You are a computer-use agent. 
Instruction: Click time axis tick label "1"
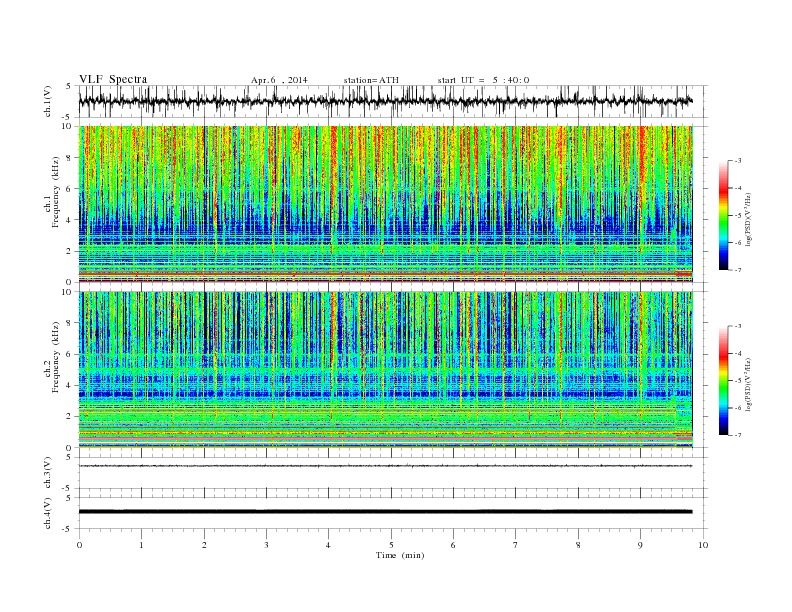(141, 545)
